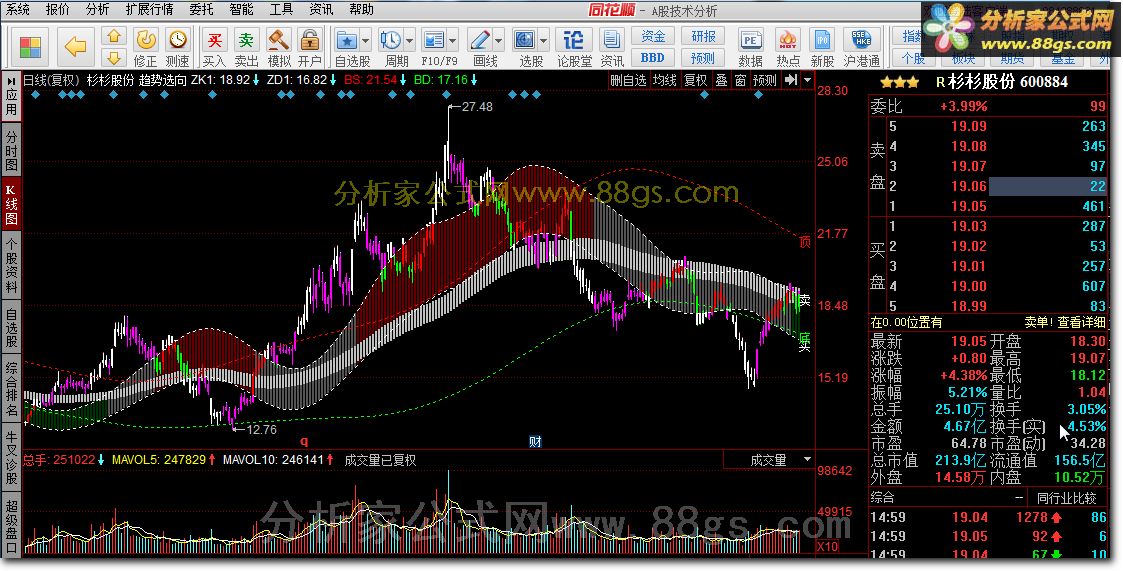Click the yellow down arrow button
Image resolution: width=1123 pixels, height=571 pixels.
[114, 57]
